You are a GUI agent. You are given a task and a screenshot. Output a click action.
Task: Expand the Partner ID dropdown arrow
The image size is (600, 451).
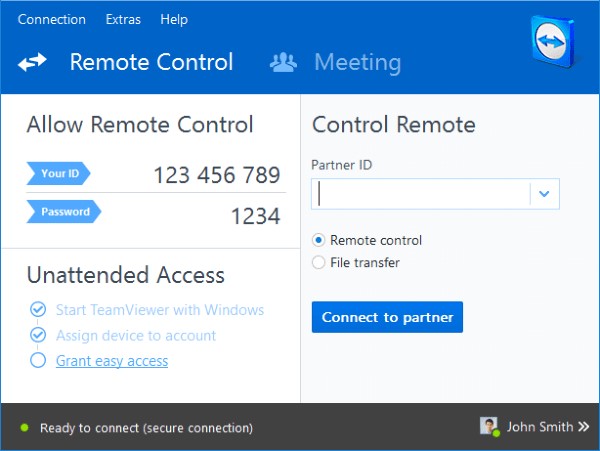point(544,194)
